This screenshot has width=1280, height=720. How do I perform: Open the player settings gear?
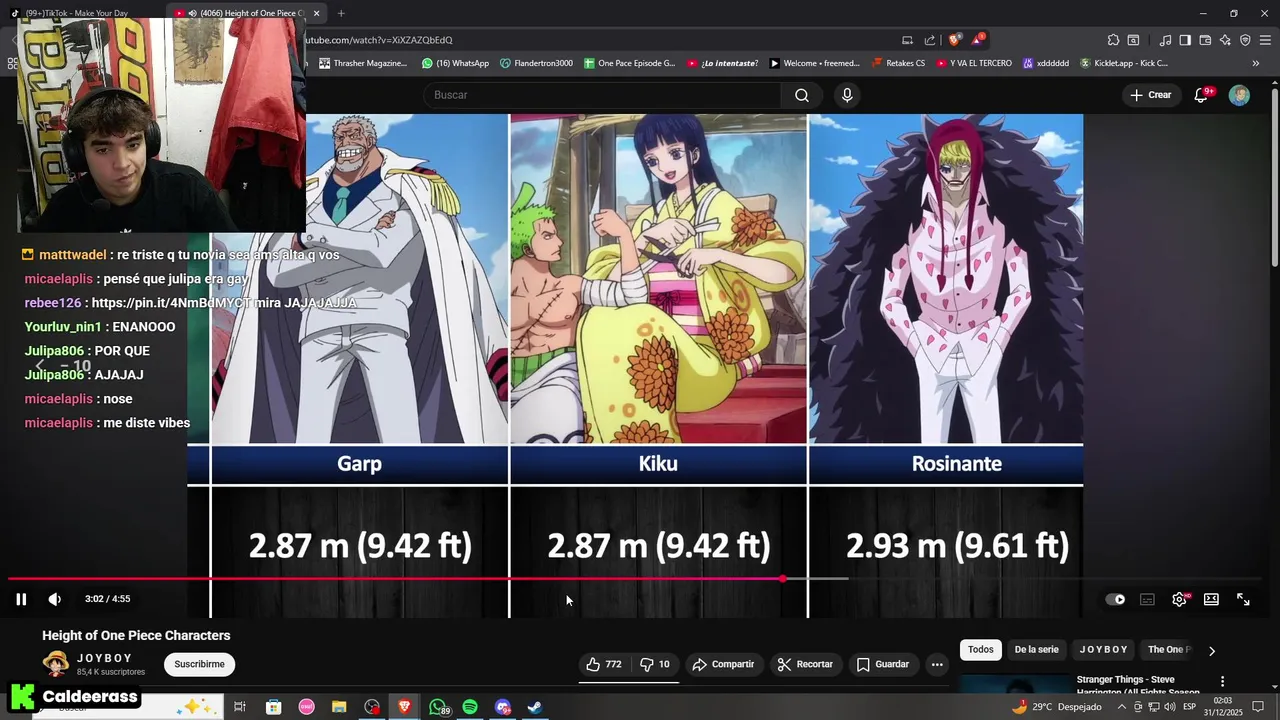click(1179, 599)
